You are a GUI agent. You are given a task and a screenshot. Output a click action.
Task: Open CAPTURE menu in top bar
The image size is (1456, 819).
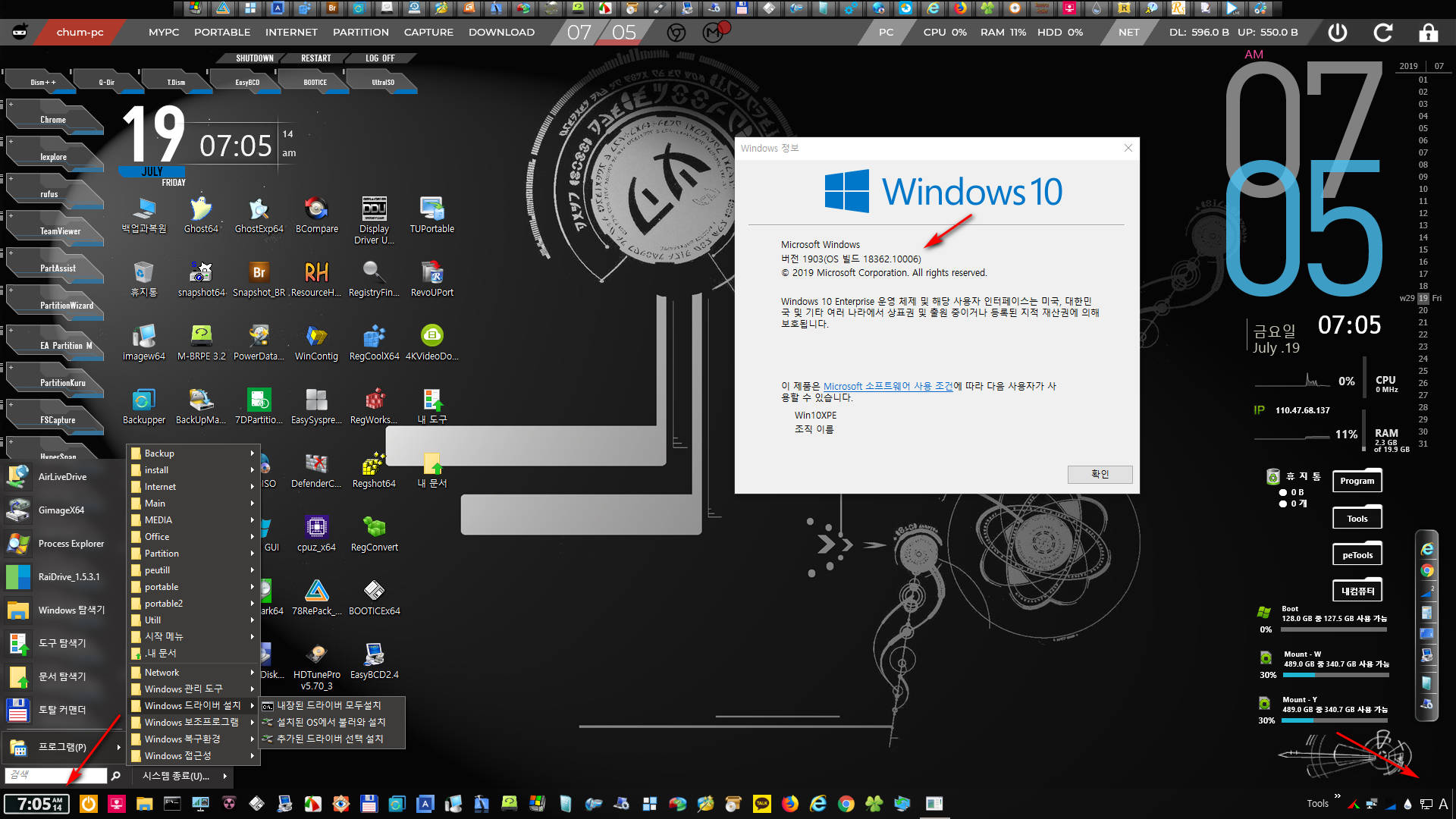428,32
